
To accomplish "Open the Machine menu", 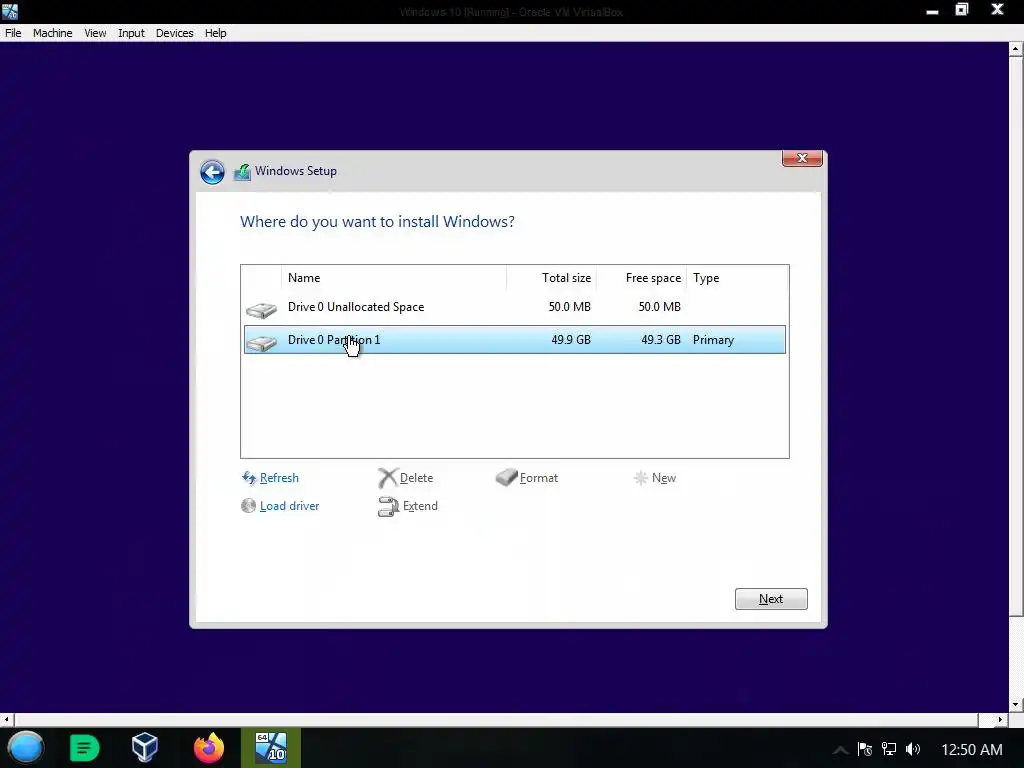I will (x=53, y=33).
